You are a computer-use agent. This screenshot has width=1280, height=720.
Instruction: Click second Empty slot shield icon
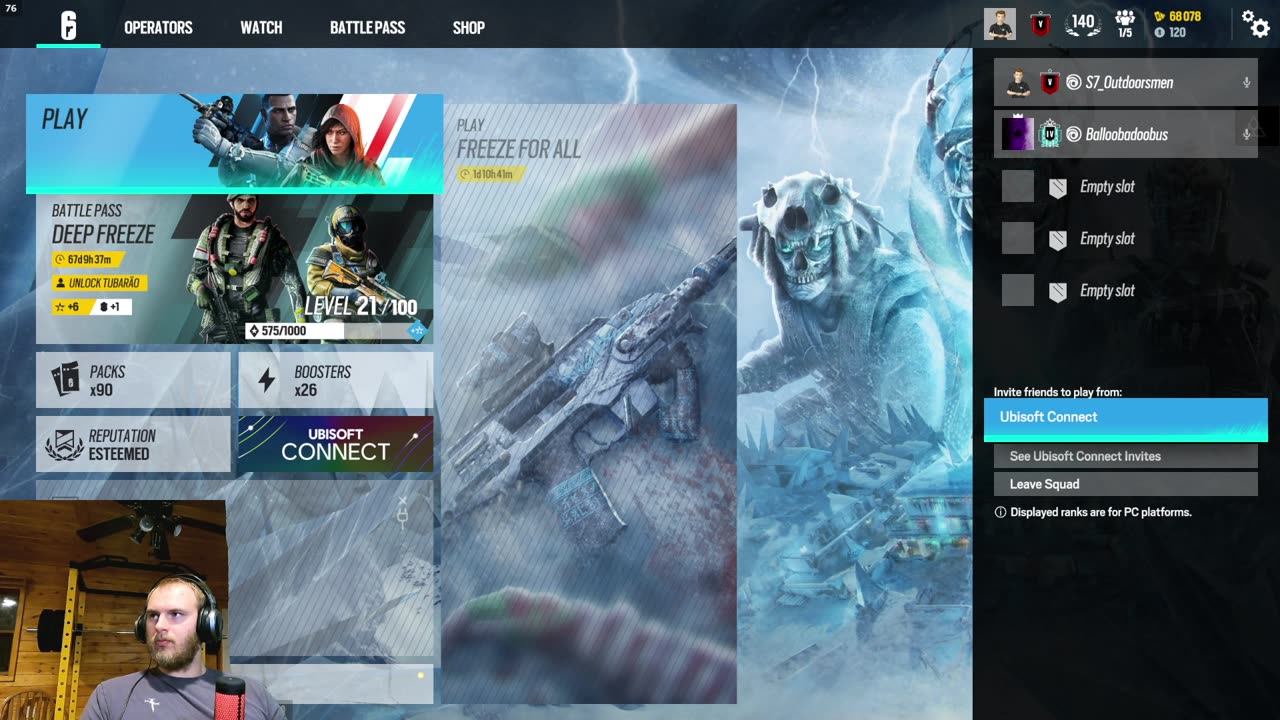coord(1057,239)
